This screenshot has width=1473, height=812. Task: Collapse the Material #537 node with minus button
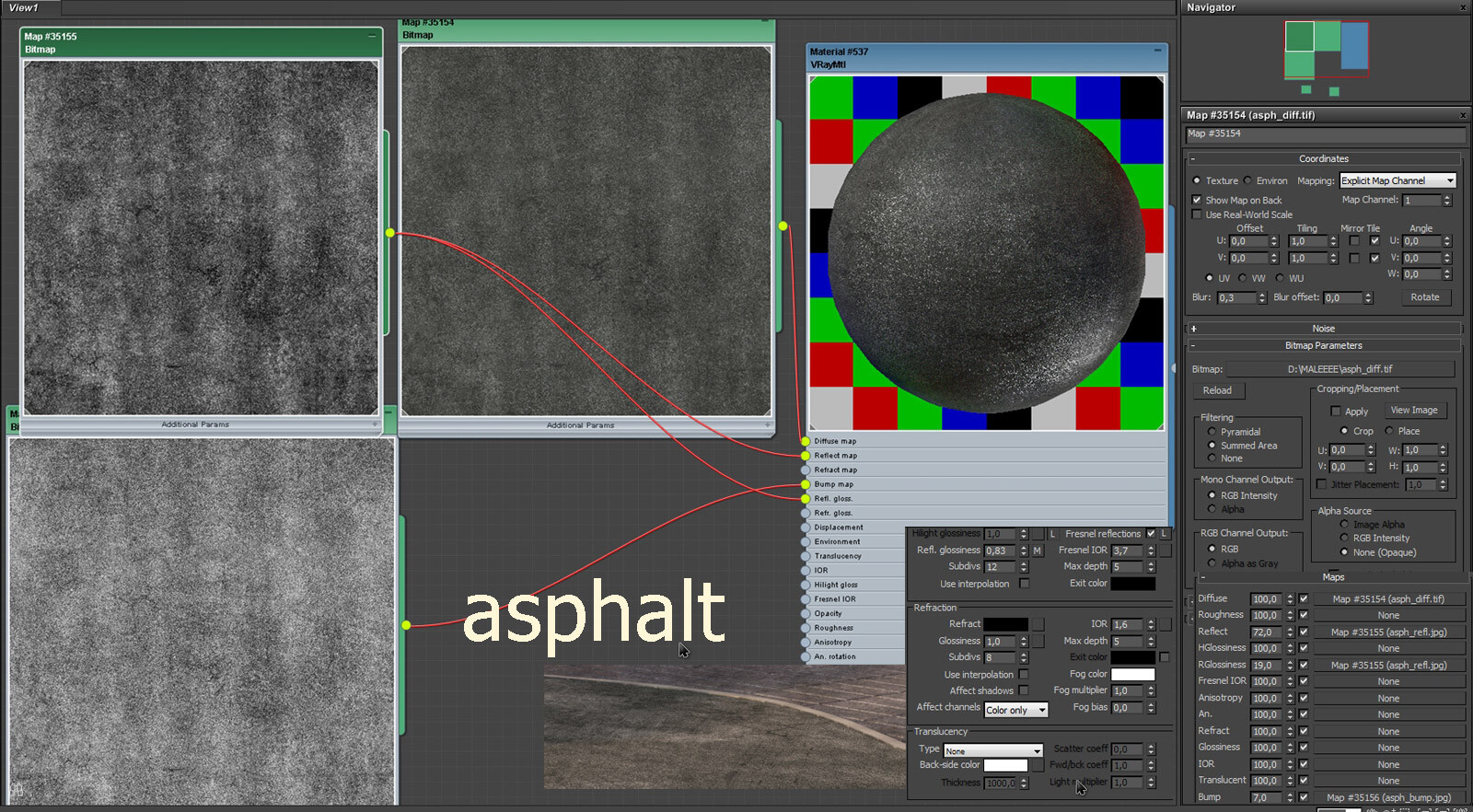point(1157,51)
